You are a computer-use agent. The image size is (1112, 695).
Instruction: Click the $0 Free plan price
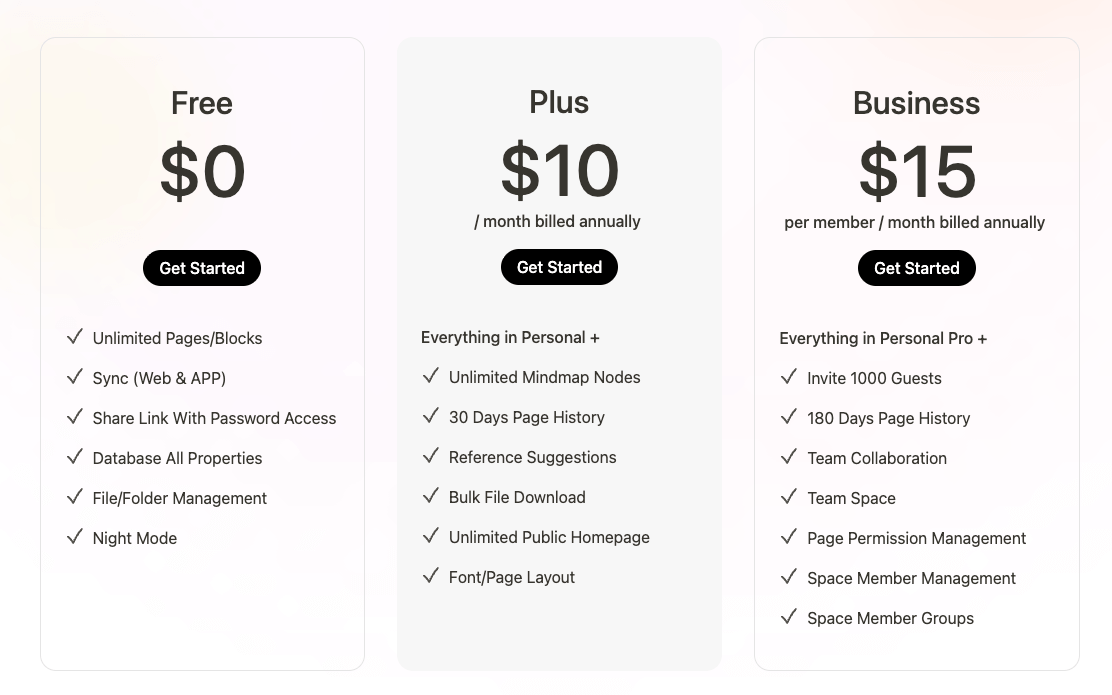[202, 171]
